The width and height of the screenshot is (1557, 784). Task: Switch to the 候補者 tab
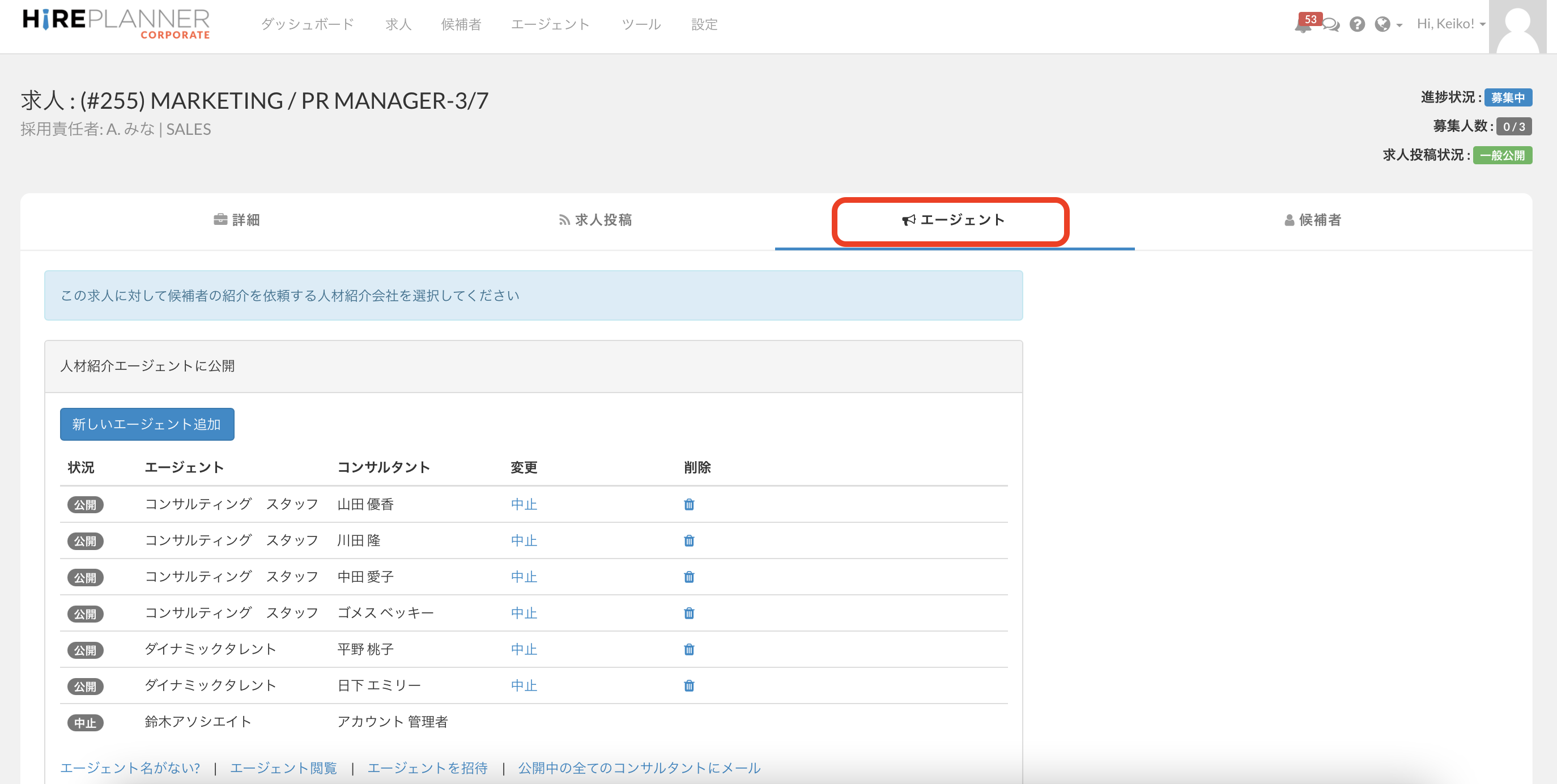tap(1313, 220)
